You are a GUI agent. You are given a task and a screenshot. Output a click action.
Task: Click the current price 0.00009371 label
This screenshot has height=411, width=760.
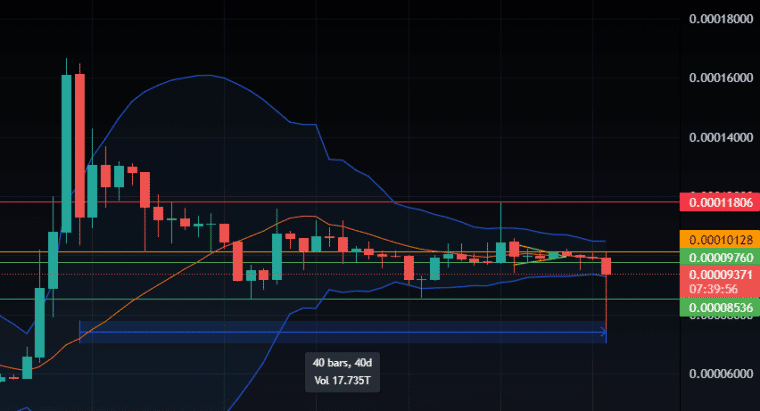coord(720,274)
